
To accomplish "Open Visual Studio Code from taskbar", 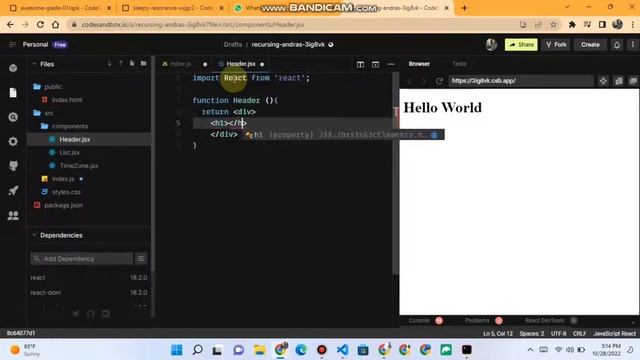I will point(342,350).
